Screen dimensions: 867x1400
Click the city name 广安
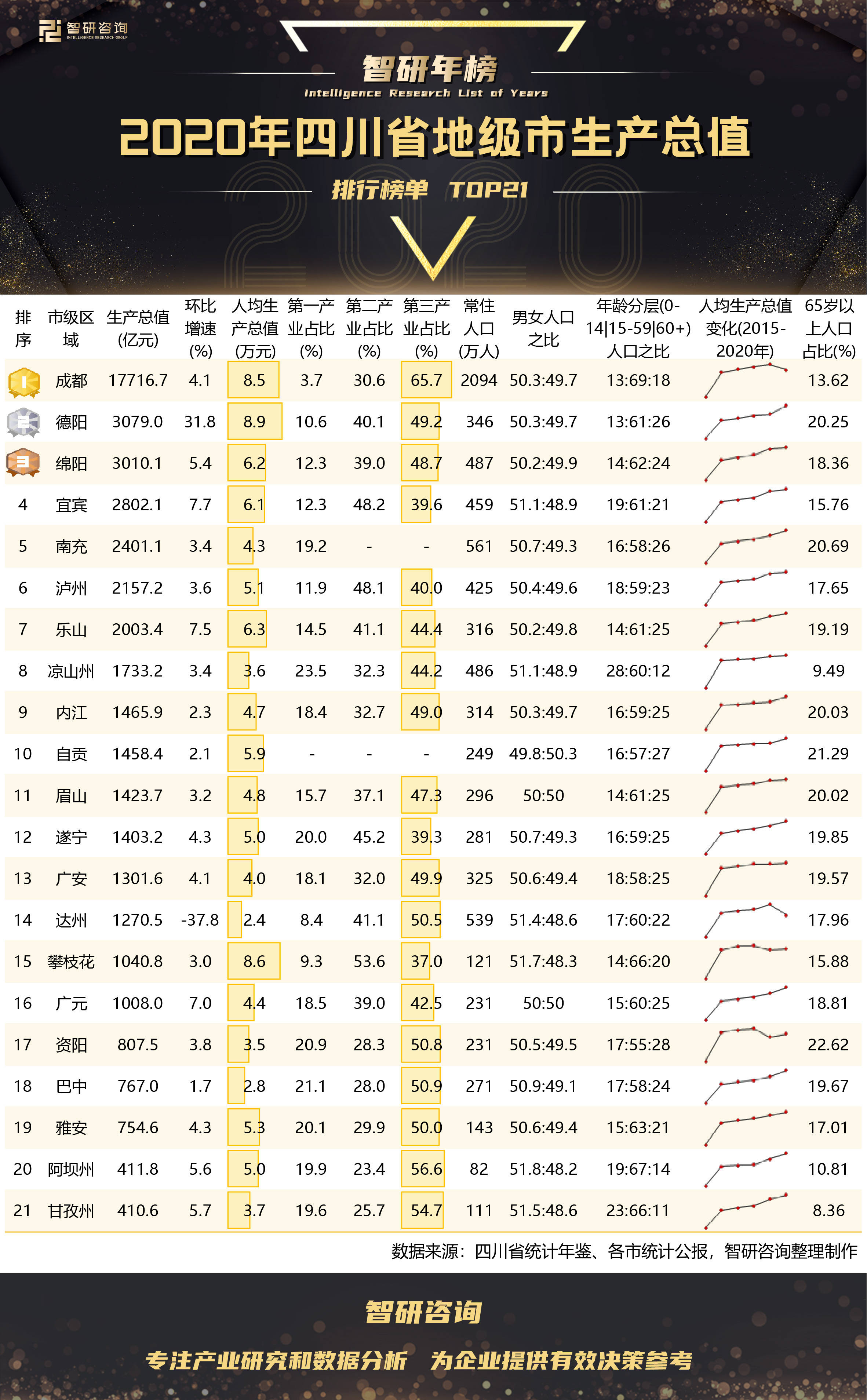point(71,878)
